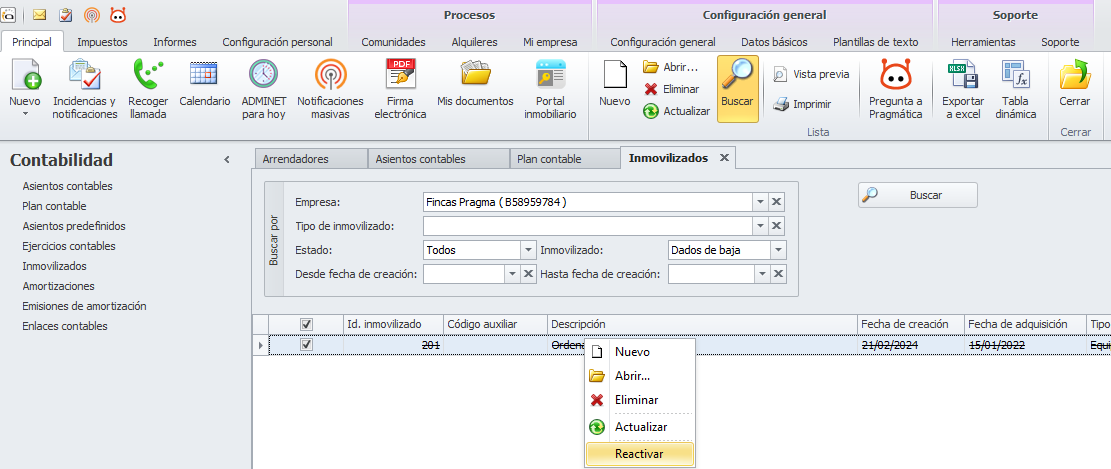This screenshot has width=1111, height=469.
Task: Click Eliminar in the ribbon
Action: (671, 89)
